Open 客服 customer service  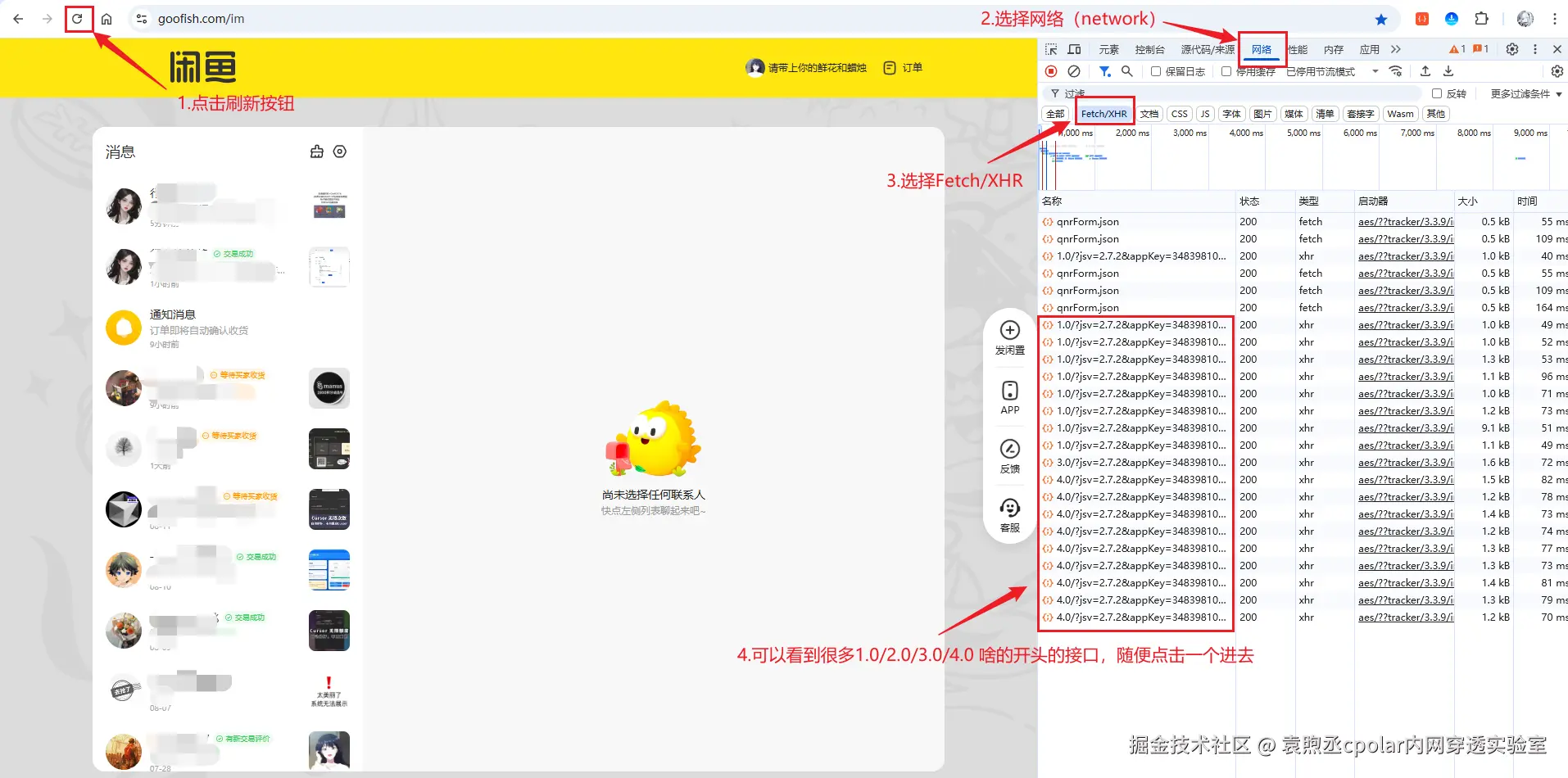click(1010, 516)
